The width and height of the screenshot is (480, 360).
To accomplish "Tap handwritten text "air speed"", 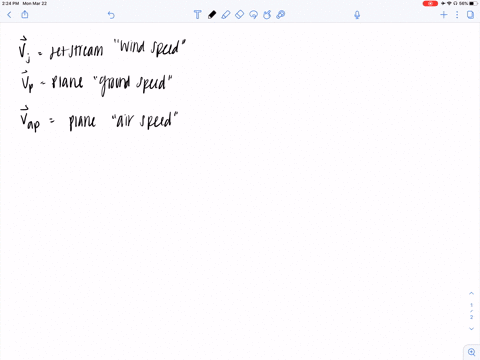I will pyautogui.click(x=145, y=120).
